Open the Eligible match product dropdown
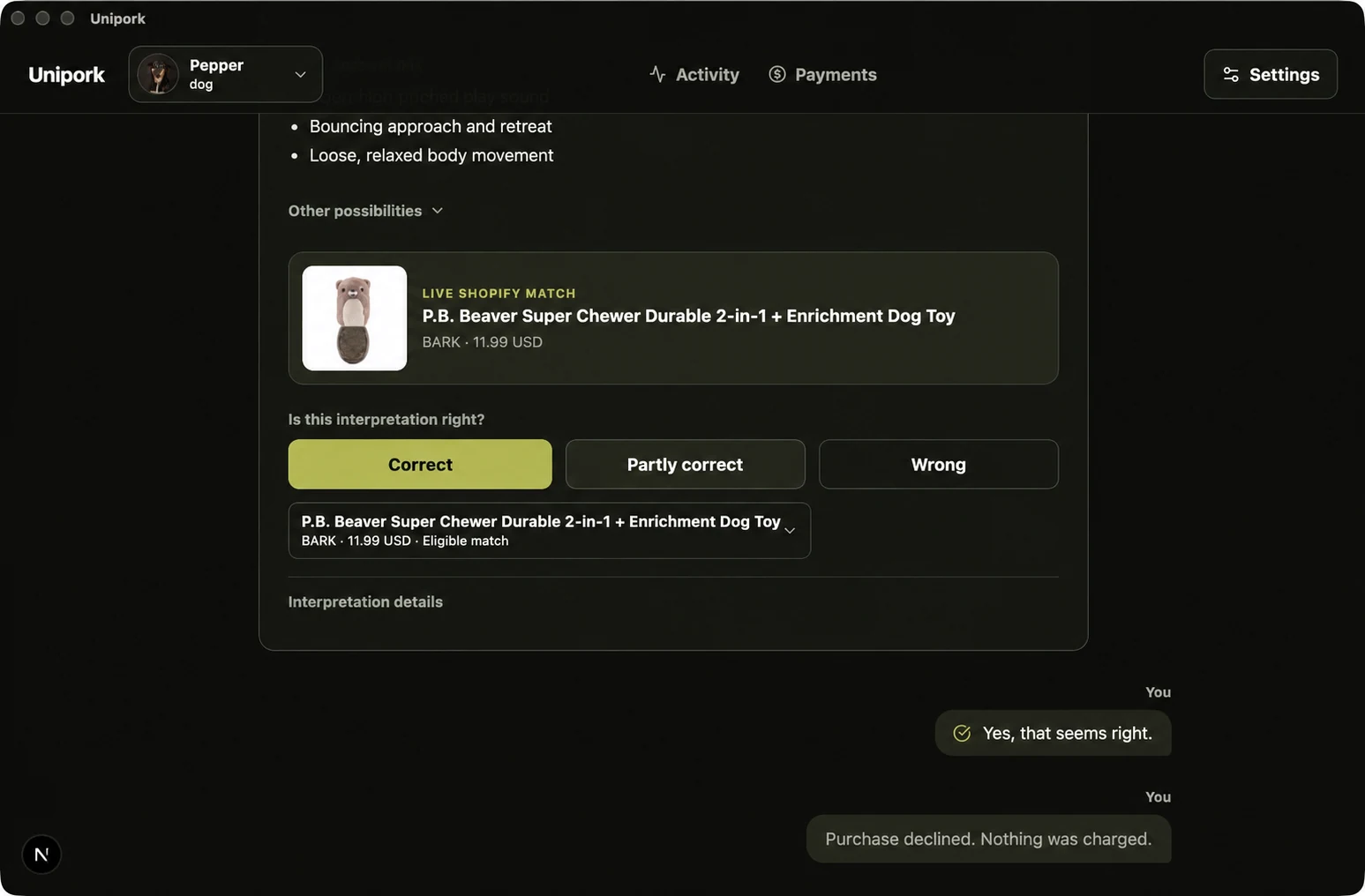 [550, 531]
